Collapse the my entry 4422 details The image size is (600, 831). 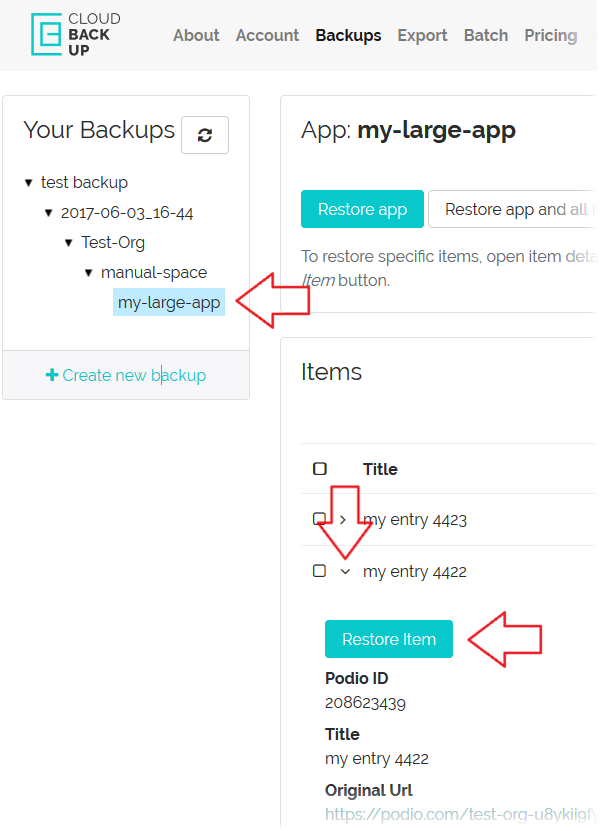coord(345,572)
